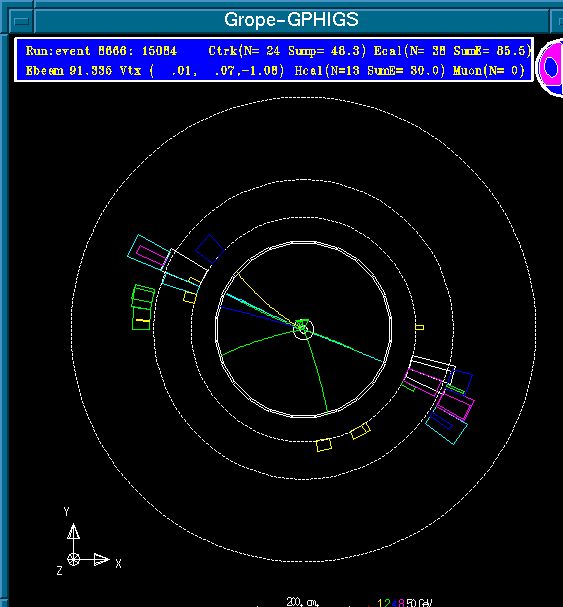
Task: Select the small yellow Ecal hit on right
Action: coord(419,328)
